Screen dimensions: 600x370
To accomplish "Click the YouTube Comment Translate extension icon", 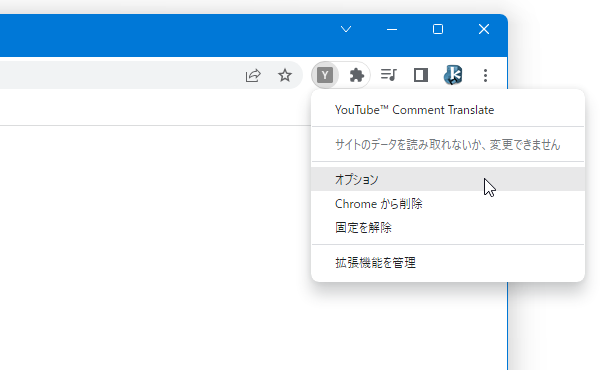I will (325, 75).
